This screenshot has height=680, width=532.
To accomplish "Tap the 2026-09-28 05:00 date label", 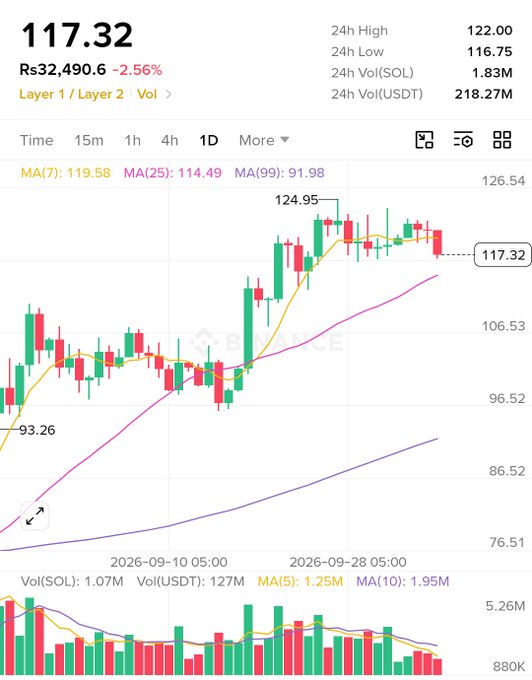I will [x=348, y=562].
